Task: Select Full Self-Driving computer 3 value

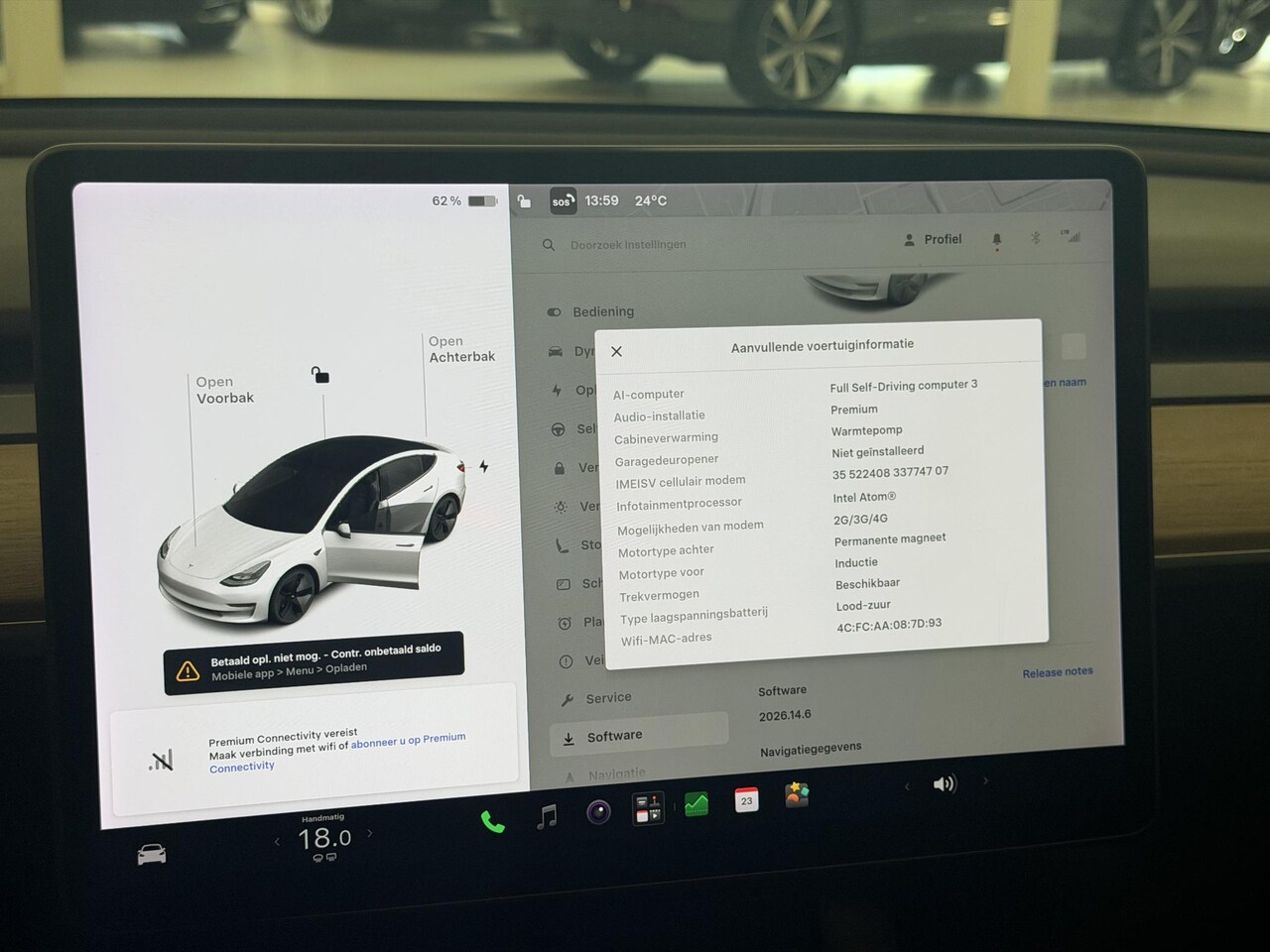Action: pos(904,385)
